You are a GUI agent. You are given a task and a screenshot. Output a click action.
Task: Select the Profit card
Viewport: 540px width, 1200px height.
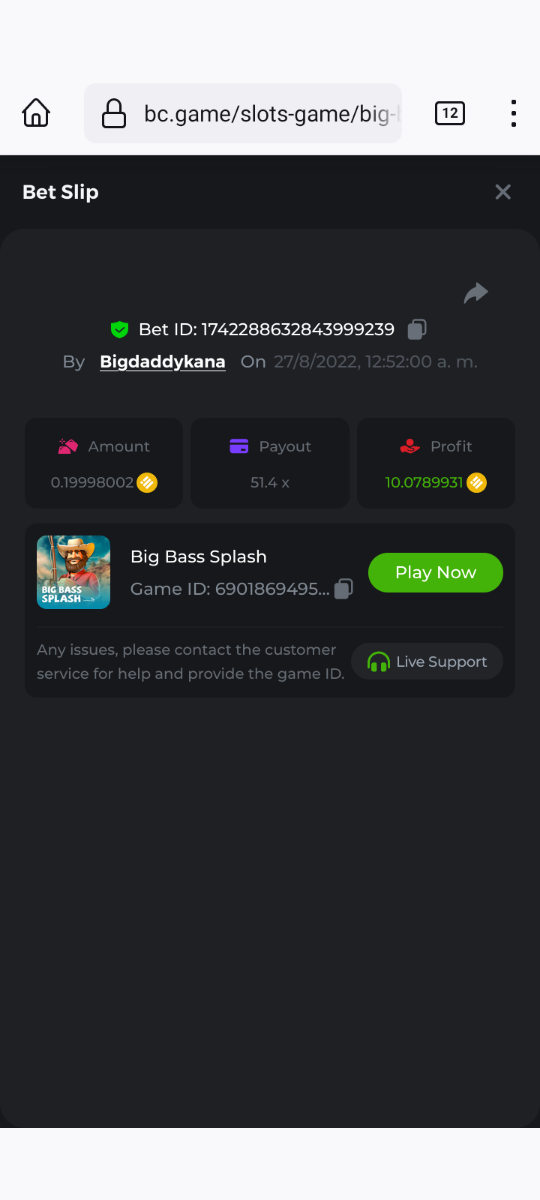pyautogui.click(x=436, y=463)
